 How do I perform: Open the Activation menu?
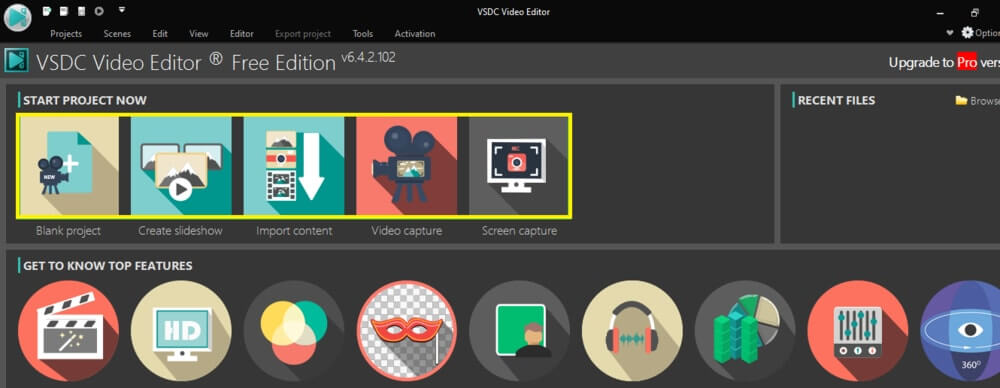tap(415, 34)
